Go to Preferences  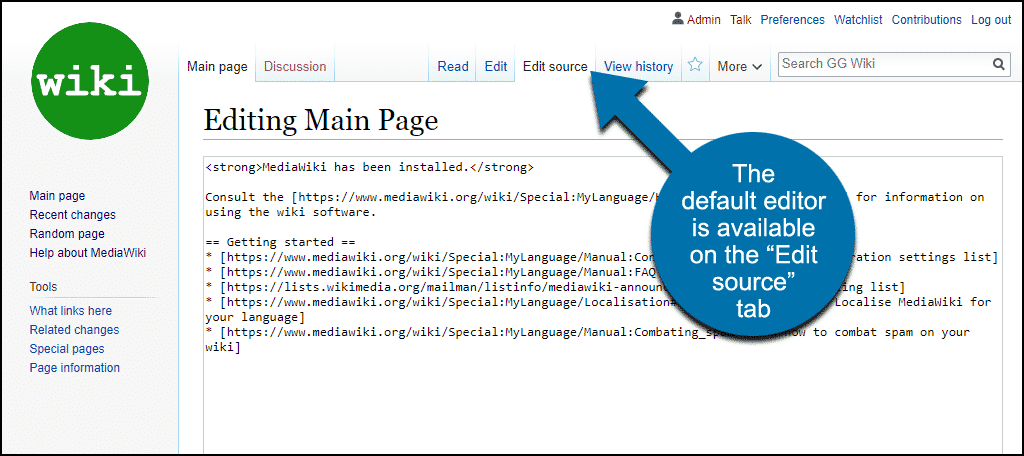[792, 20]
